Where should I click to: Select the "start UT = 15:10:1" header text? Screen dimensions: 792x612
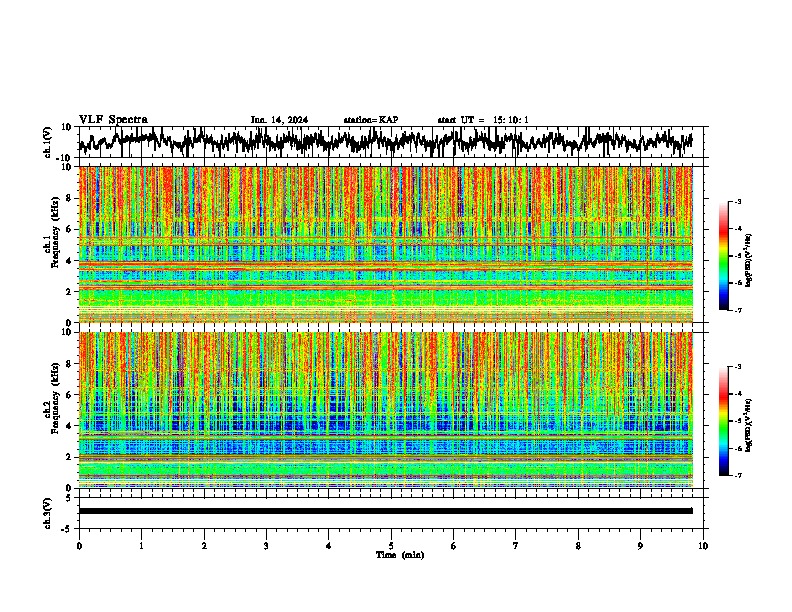pyautogui.click(x=483, y=120)
